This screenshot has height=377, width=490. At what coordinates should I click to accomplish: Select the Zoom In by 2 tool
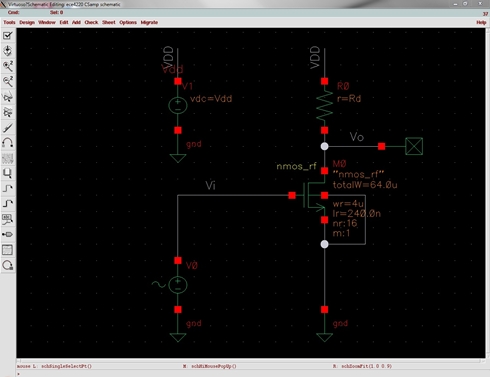coord(8,66)
